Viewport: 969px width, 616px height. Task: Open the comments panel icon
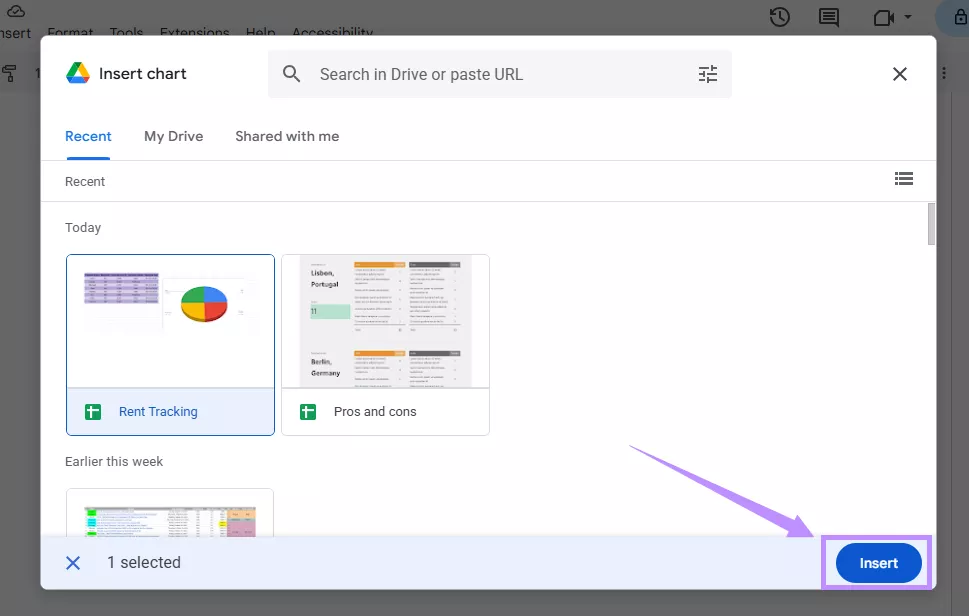pos(828,17)
